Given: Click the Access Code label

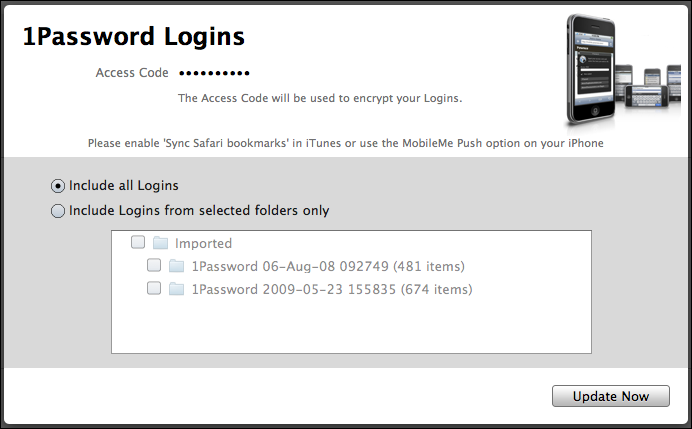Looking at the screenshot, I should 132,72.
